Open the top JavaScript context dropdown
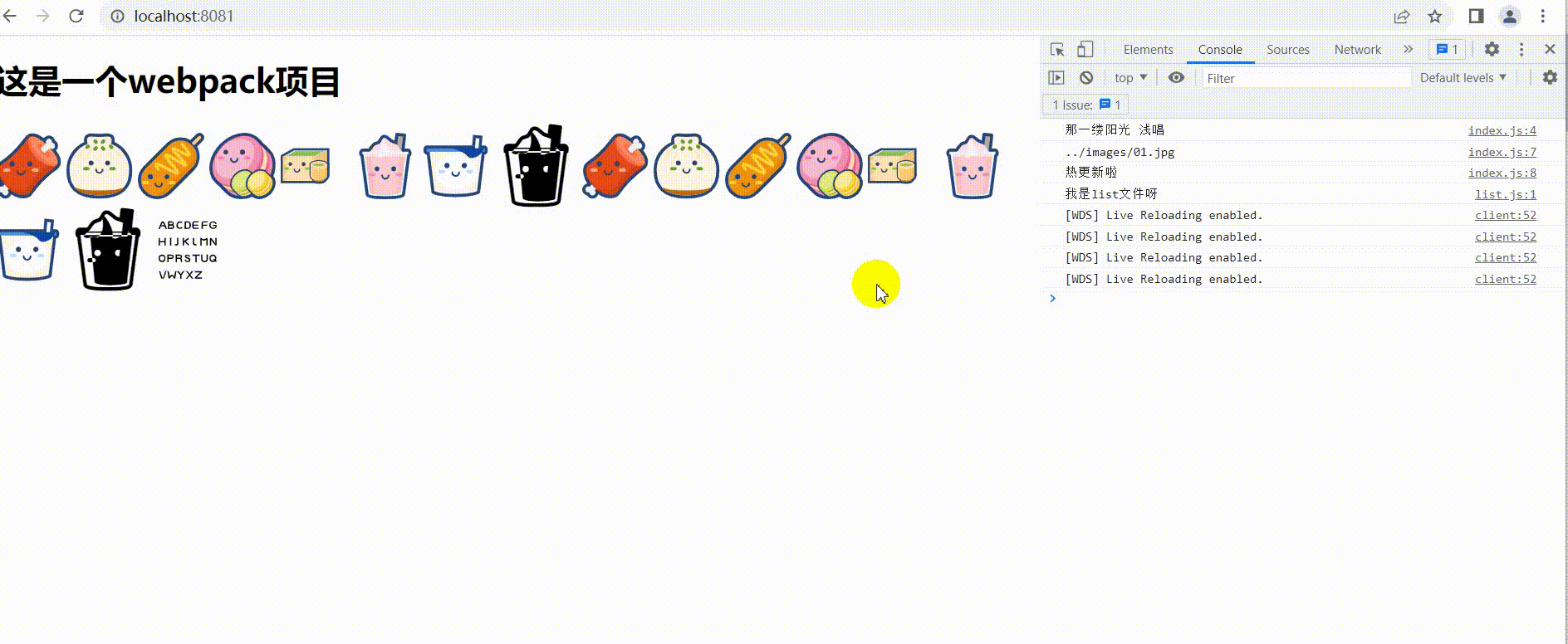 1130,77
